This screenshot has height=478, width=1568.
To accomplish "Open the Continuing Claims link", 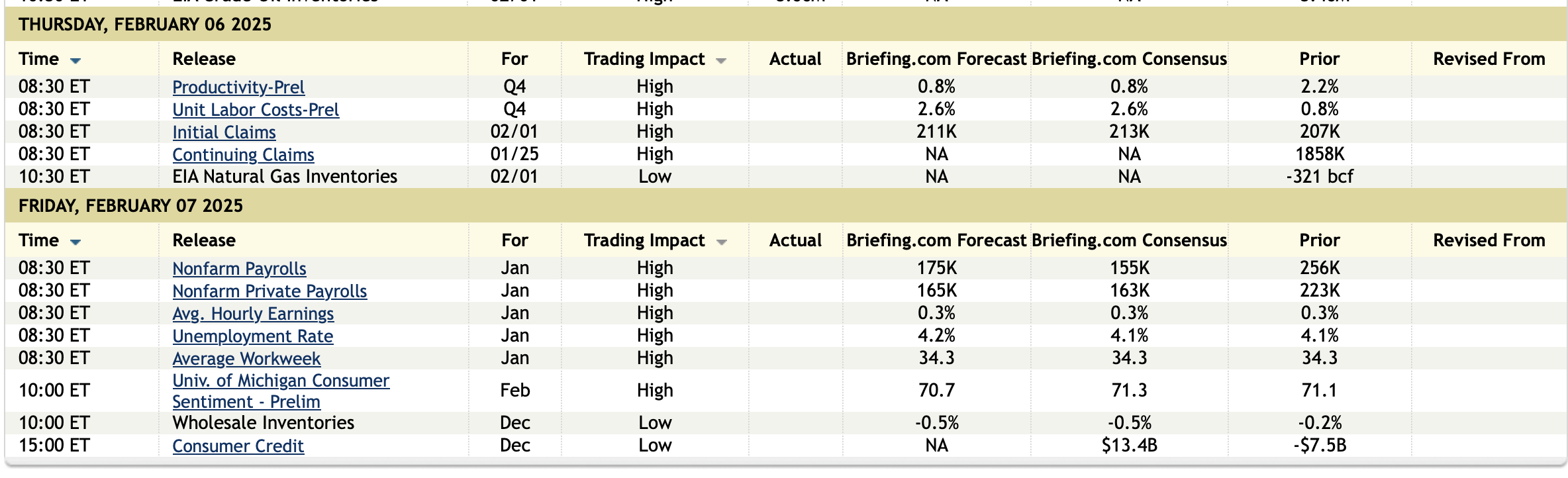I will point(243,155).
